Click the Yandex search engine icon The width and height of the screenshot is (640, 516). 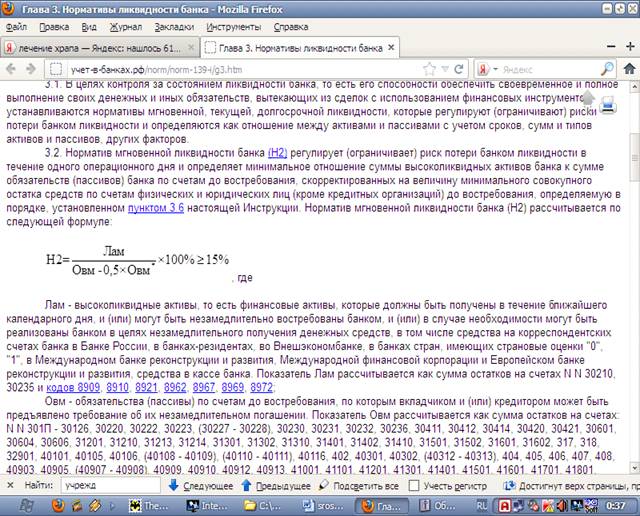pos(484,69)
